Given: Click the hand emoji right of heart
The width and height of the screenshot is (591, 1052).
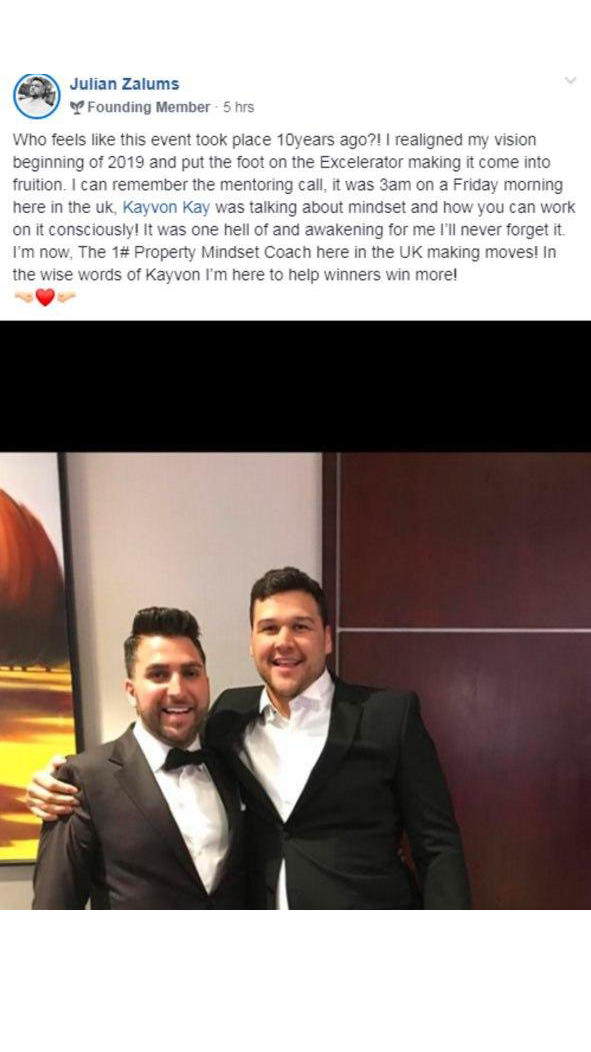Looking at the screenshot, I should tap(66, 297).
